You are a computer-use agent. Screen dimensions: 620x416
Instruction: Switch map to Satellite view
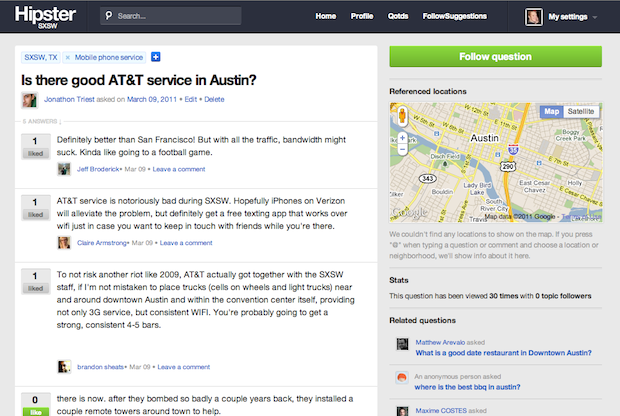[x=581, y=112]
